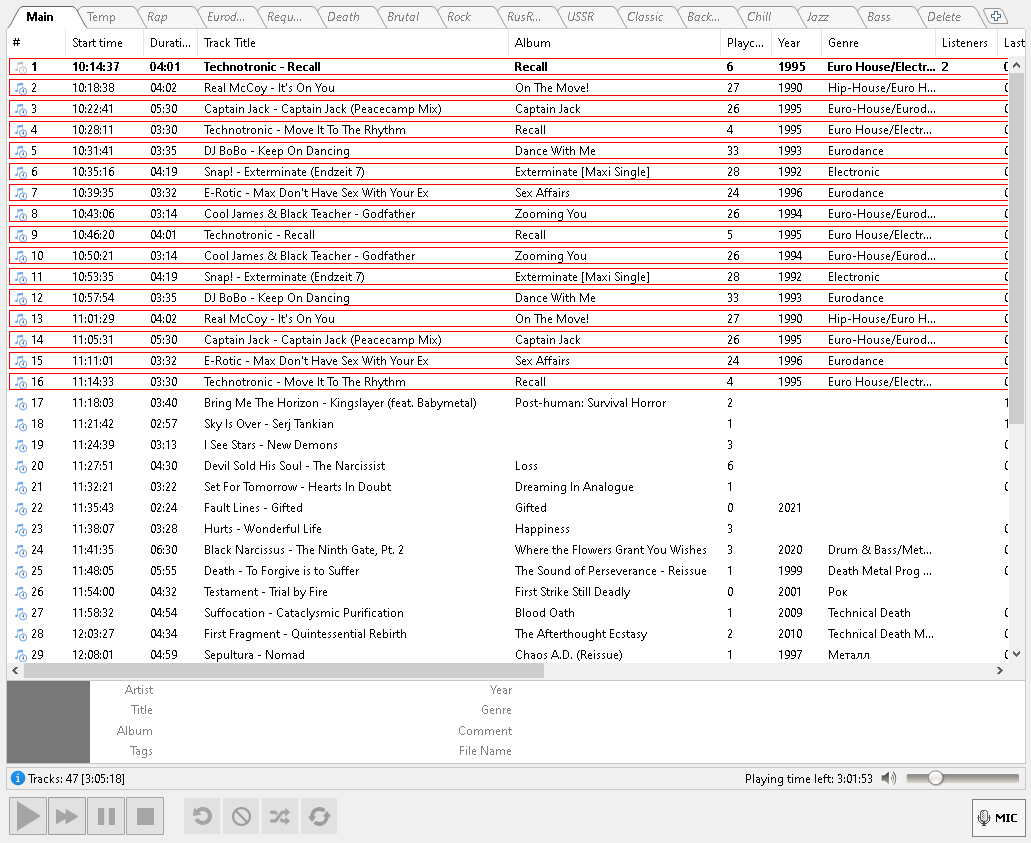Image resolution: width=1031 pixels, height=843 pixels.
Task: Sort by the Genre column header
Action: click(878, 43)
